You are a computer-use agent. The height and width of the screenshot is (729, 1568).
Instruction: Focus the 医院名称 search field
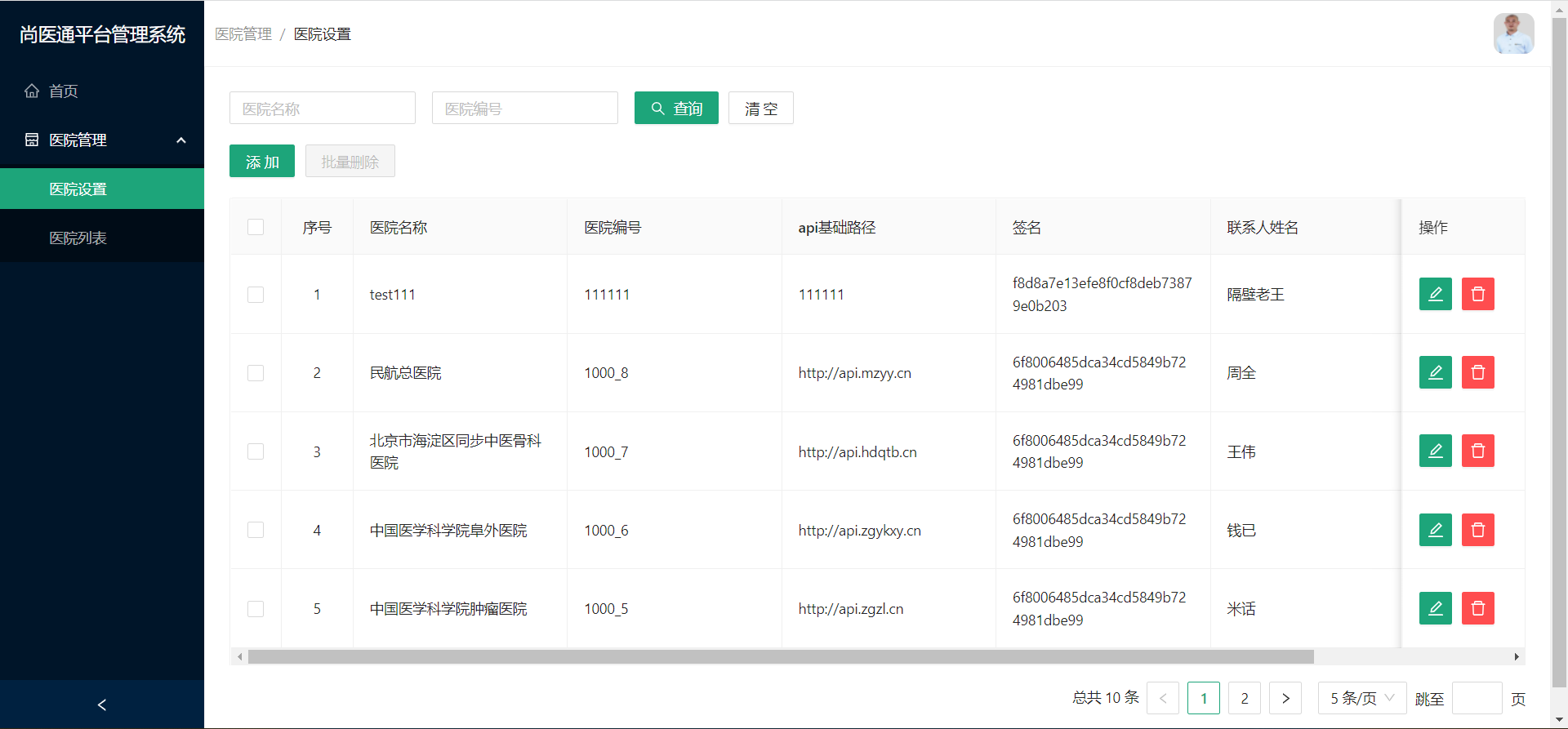[323, 108]
